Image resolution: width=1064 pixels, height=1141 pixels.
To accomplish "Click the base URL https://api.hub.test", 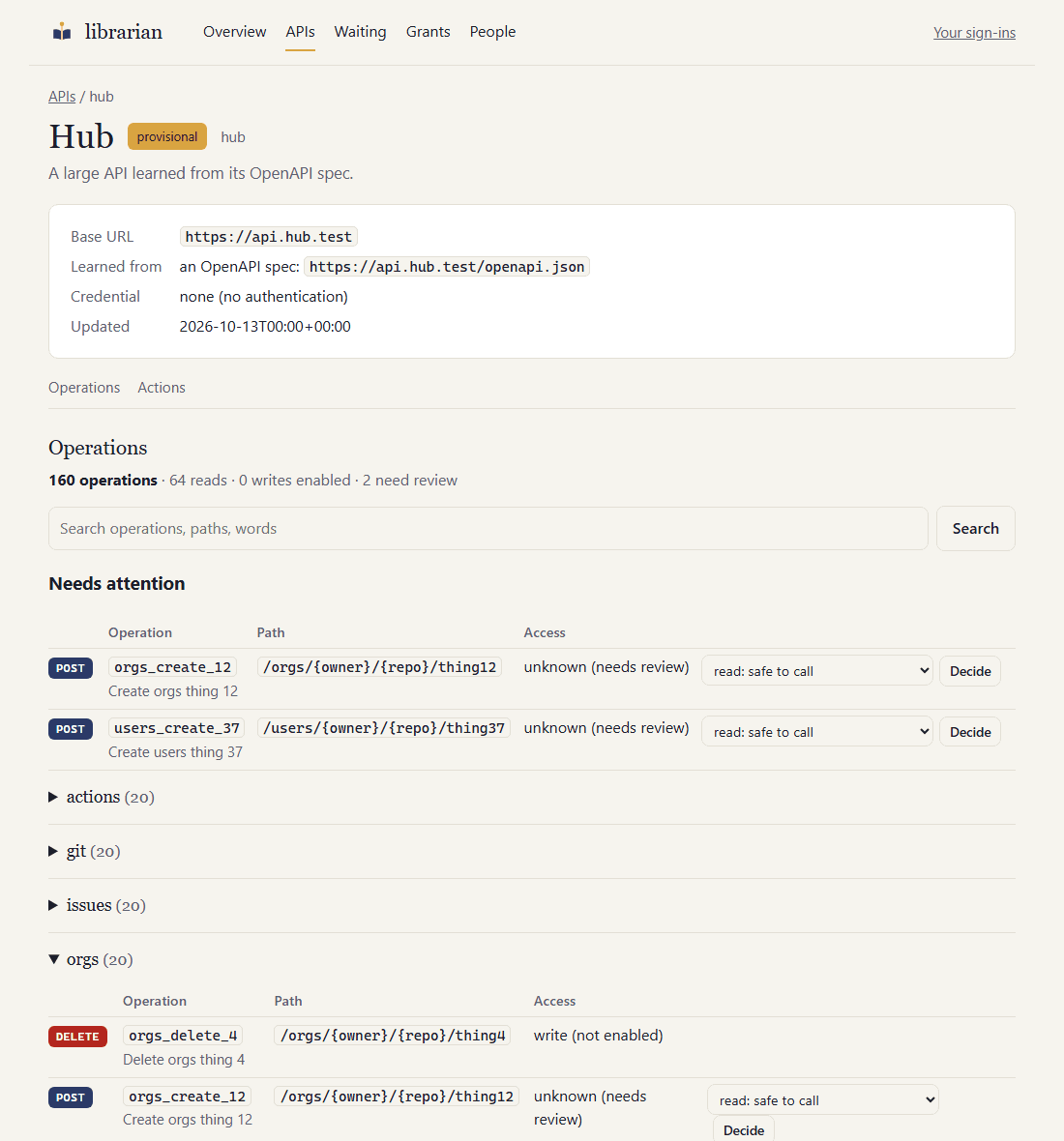I will [269, 237].
